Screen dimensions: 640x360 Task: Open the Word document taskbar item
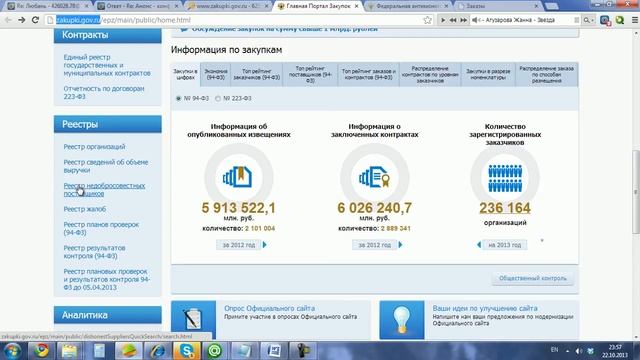[x=273, y=351]
